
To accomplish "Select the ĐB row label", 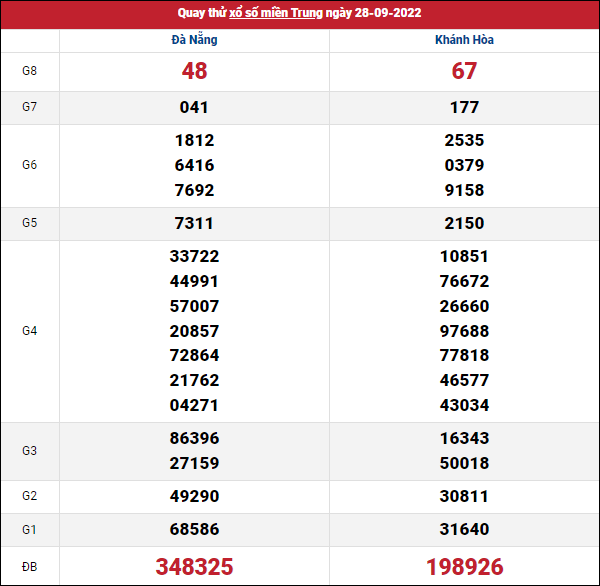I will click(x=30, y=567).
